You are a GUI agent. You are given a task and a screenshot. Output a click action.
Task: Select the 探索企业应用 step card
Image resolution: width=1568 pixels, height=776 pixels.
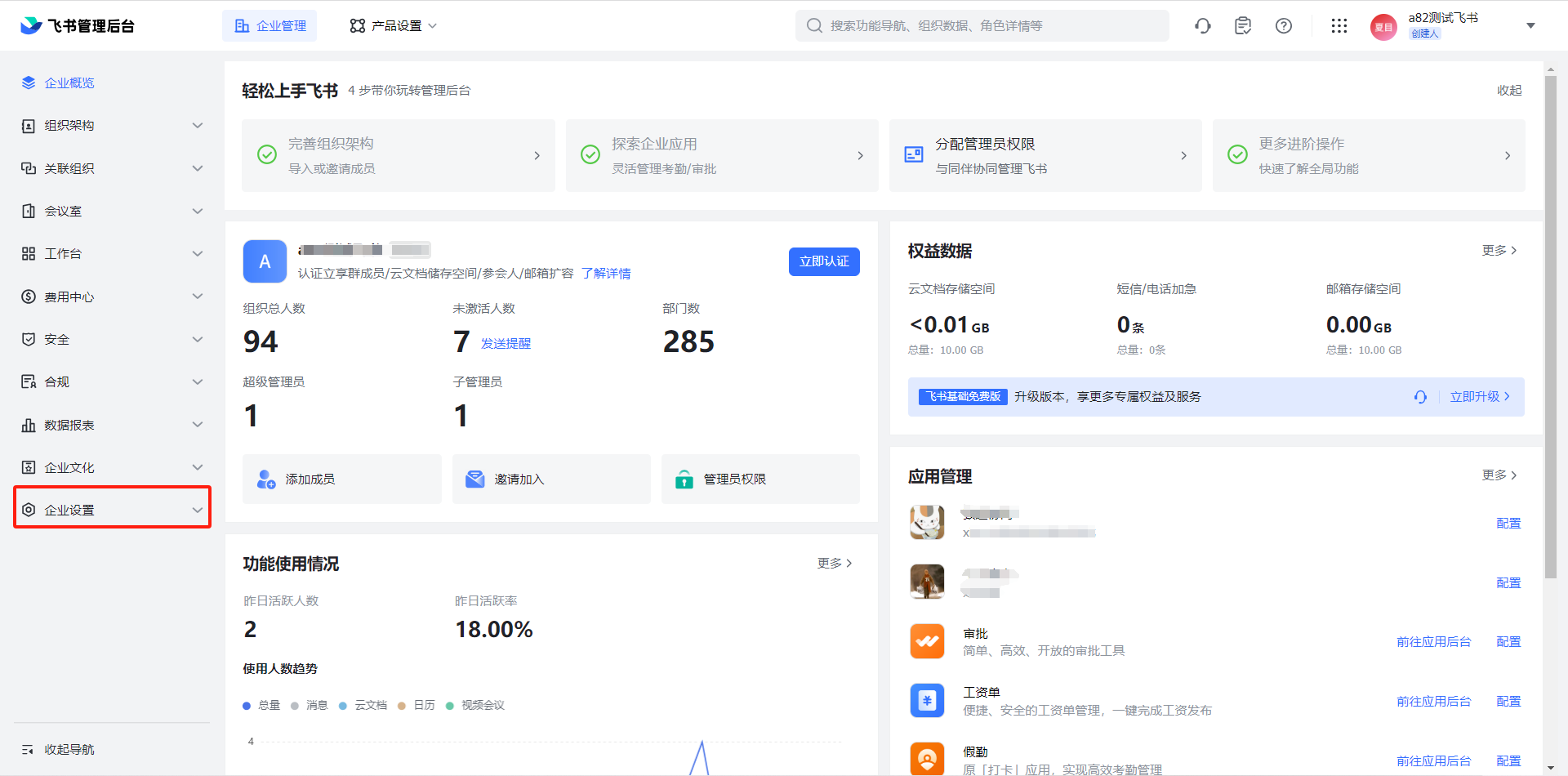point(722,155)
